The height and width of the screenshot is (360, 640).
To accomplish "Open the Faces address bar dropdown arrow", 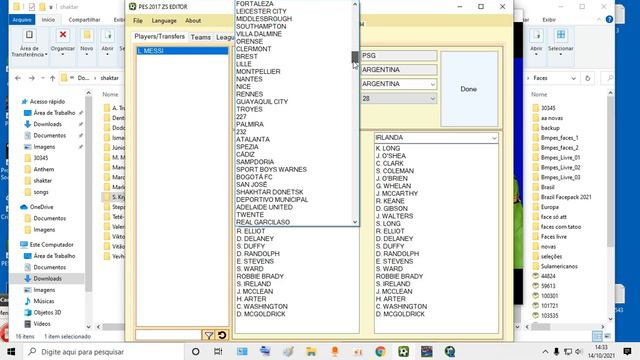I will [573, 78].
